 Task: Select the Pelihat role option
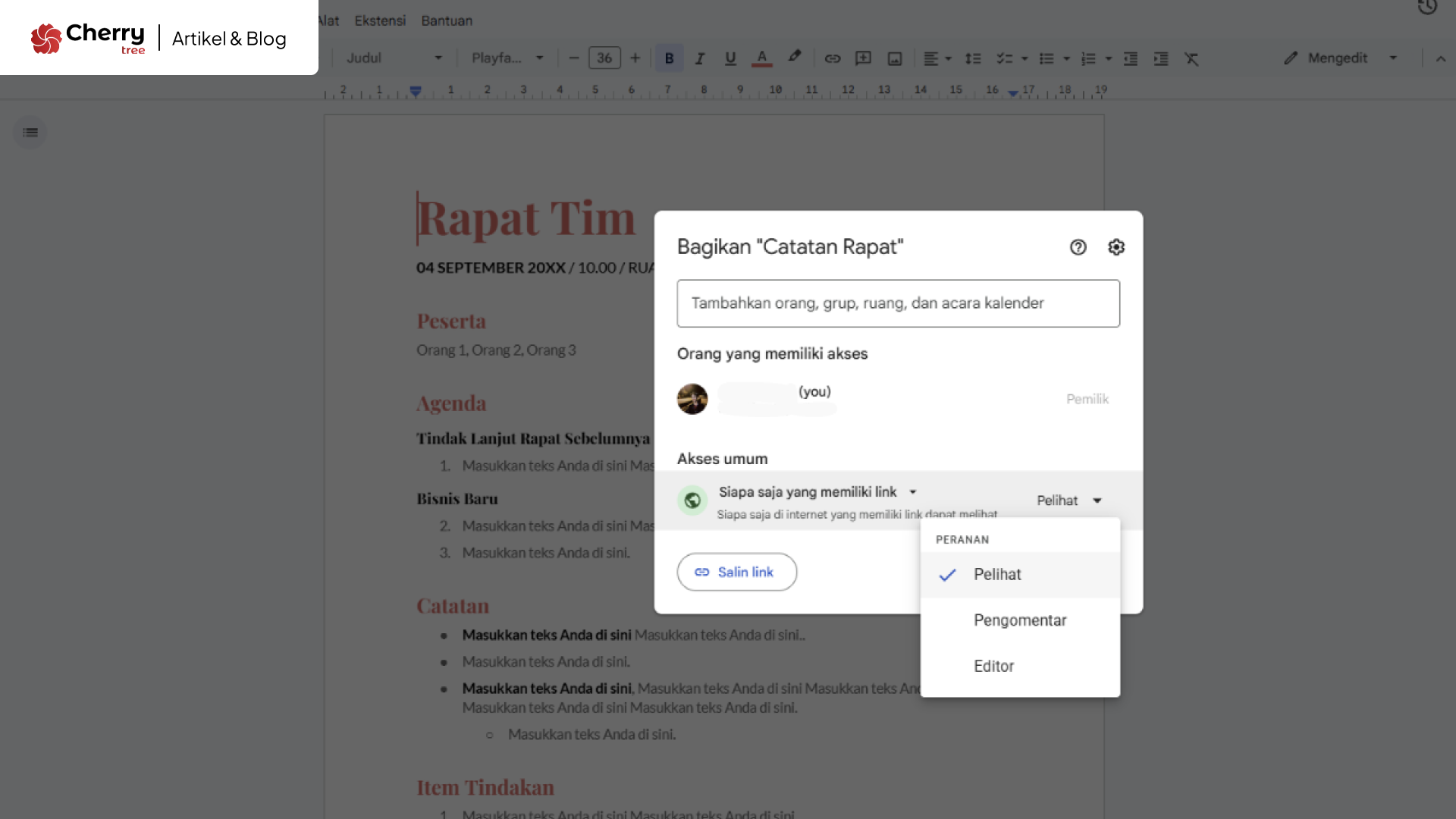click(1020, 575)
